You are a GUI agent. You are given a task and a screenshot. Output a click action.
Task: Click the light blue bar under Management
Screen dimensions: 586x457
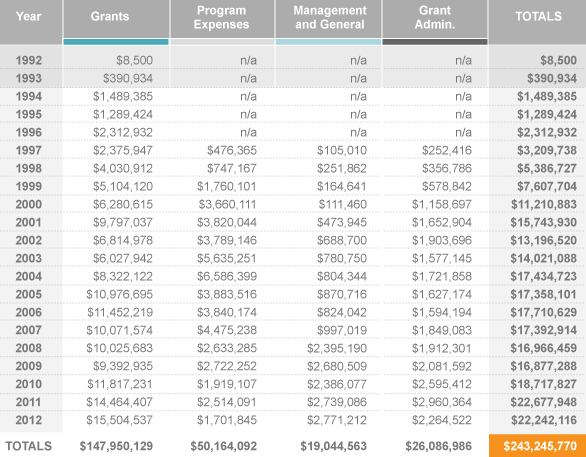(x=329, y=42)
